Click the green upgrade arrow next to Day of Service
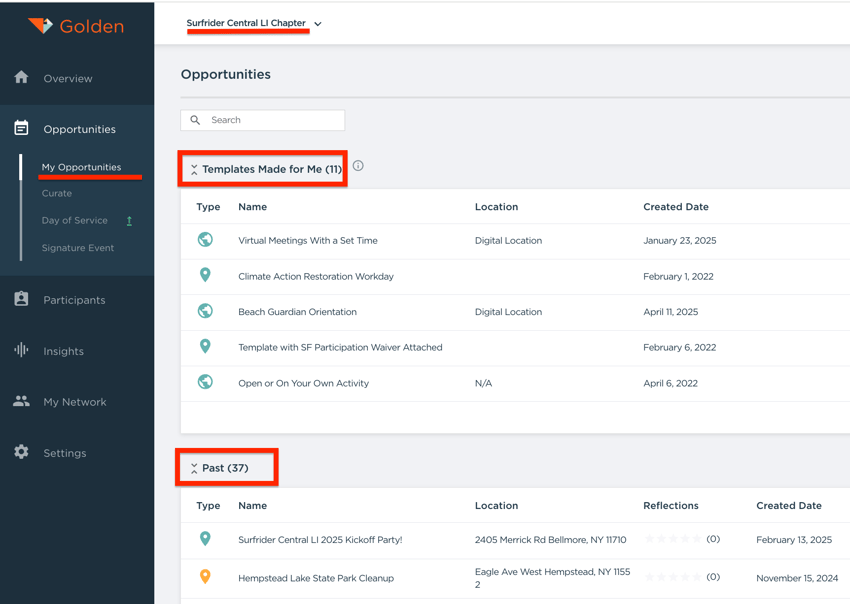850x604 pixels. click(129, 221)
